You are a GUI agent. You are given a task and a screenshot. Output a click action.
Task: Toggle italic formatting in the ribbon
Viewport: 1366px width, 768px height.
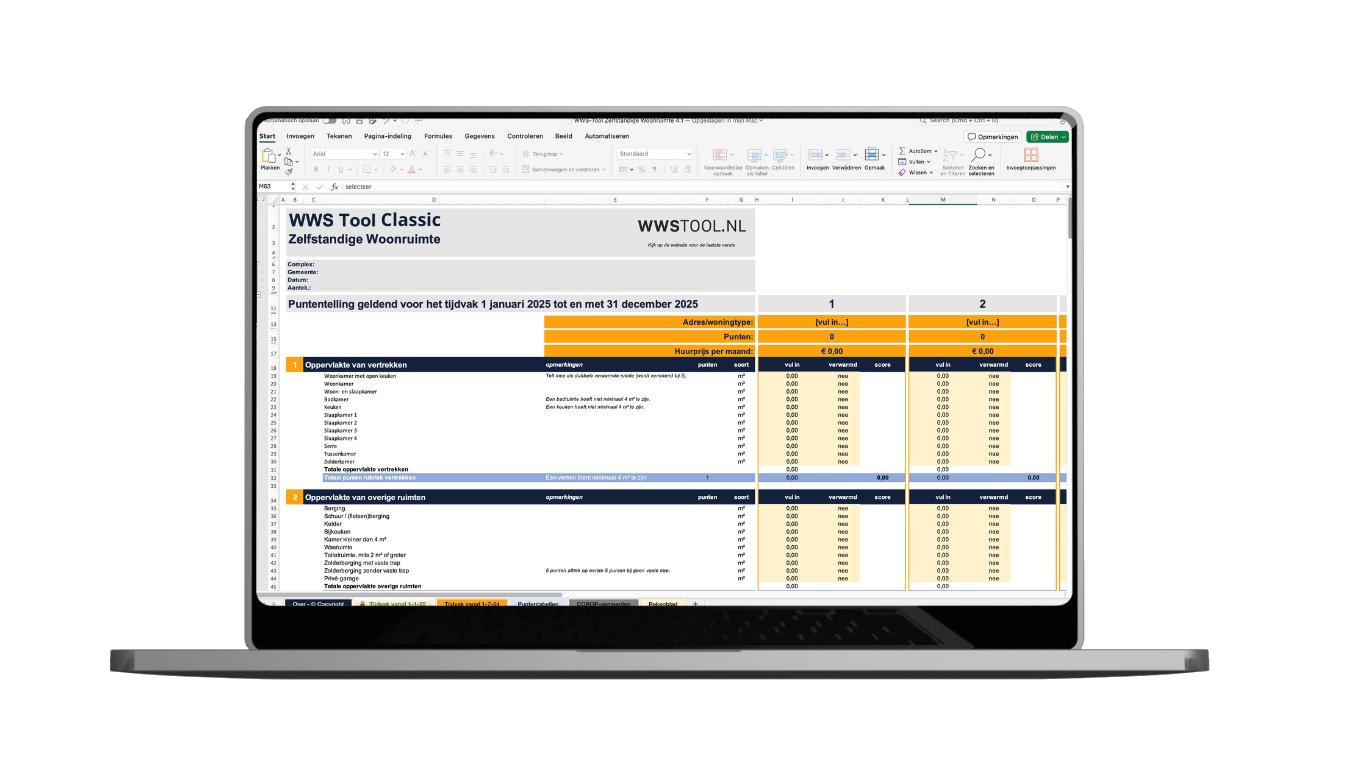(328, 170)
